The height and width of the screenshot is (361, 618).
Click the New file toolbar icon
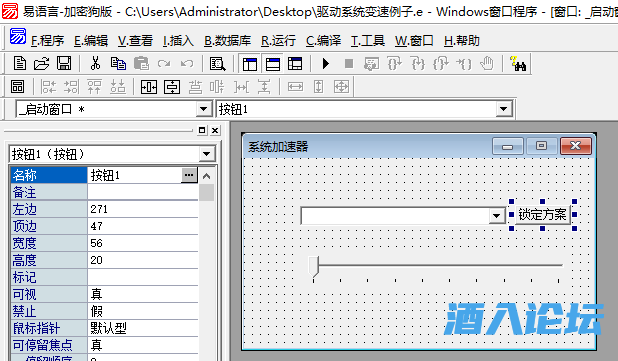(x=19, y=63)
